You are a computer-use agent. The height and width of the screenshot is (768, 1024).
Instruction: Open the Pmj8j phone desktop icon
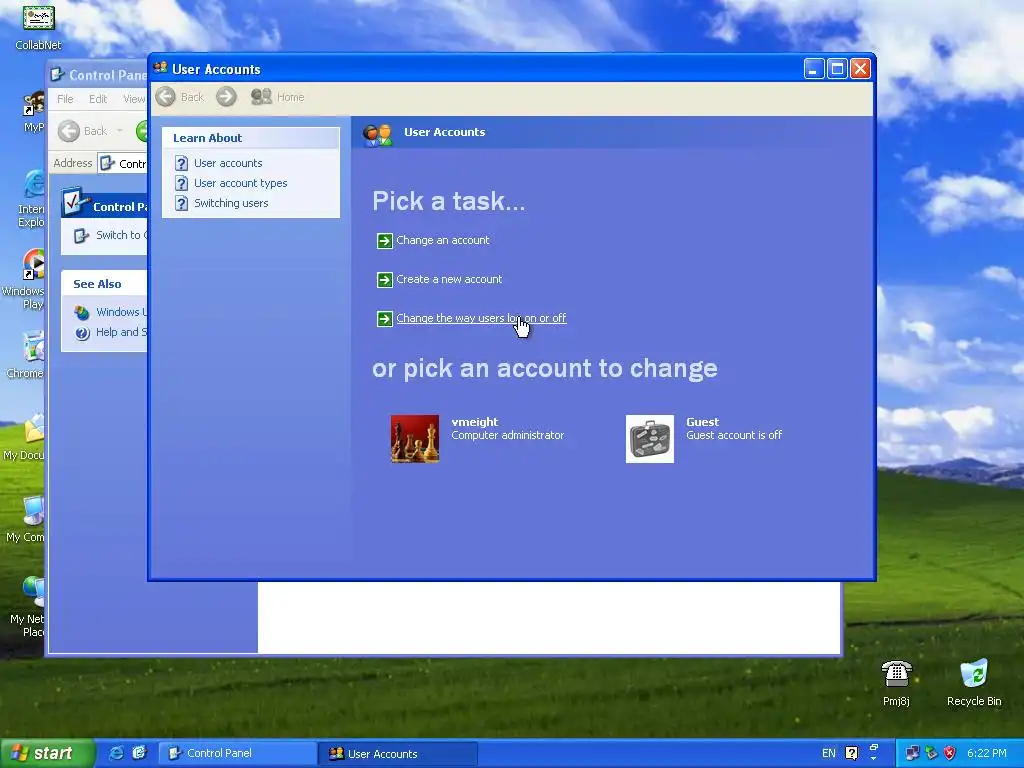[x=896, y=683]
